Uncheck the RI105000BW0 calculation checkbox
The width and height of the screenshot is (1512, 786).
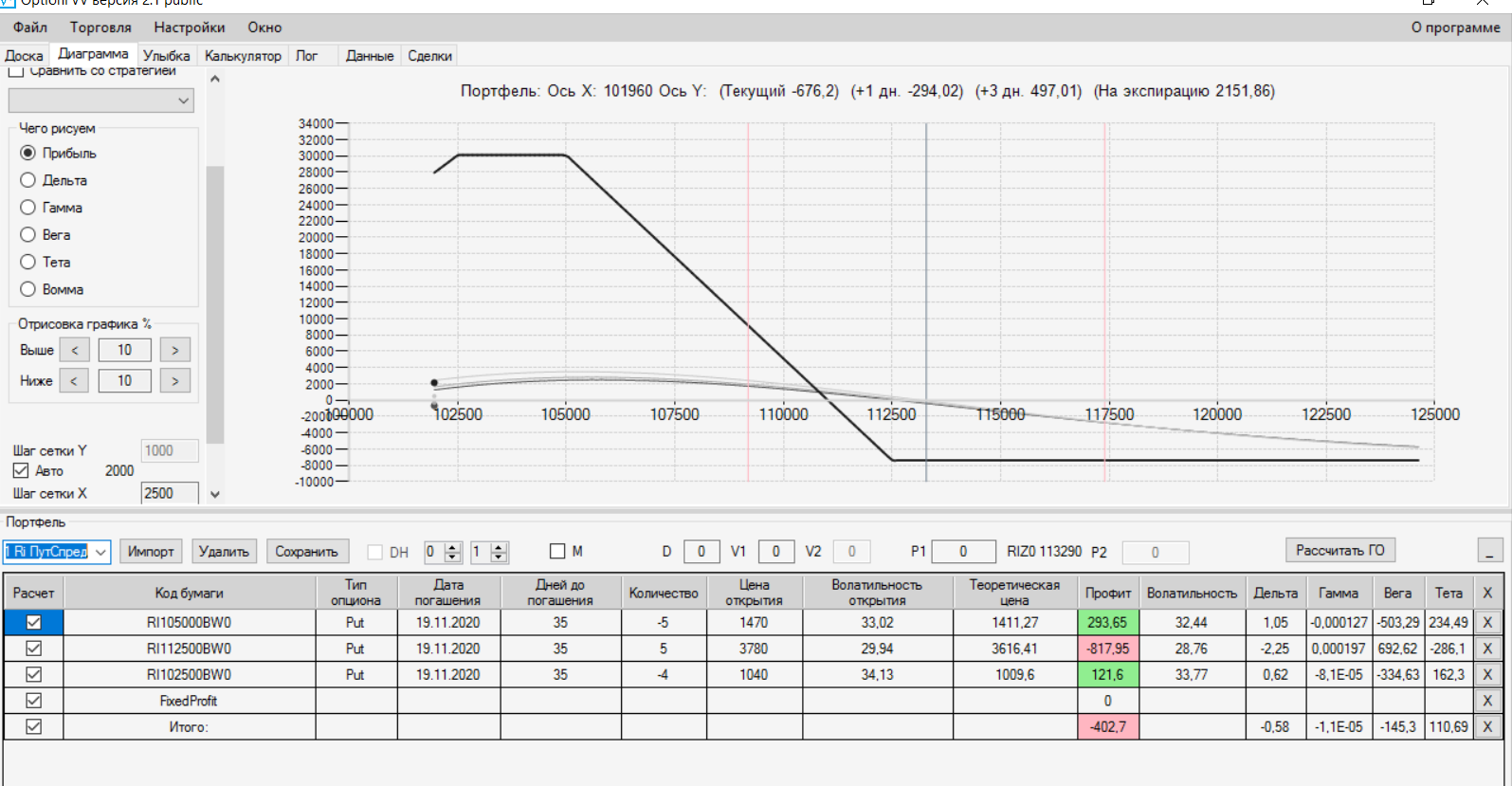tap(34, 622)
